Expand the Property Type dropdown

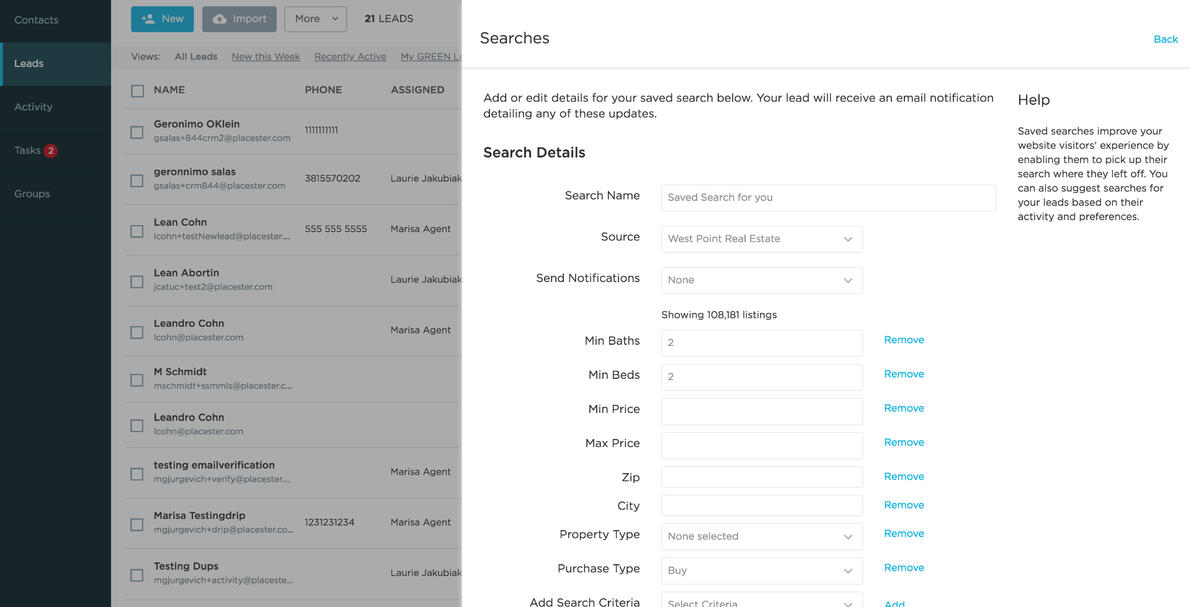[x=761, y=537]
